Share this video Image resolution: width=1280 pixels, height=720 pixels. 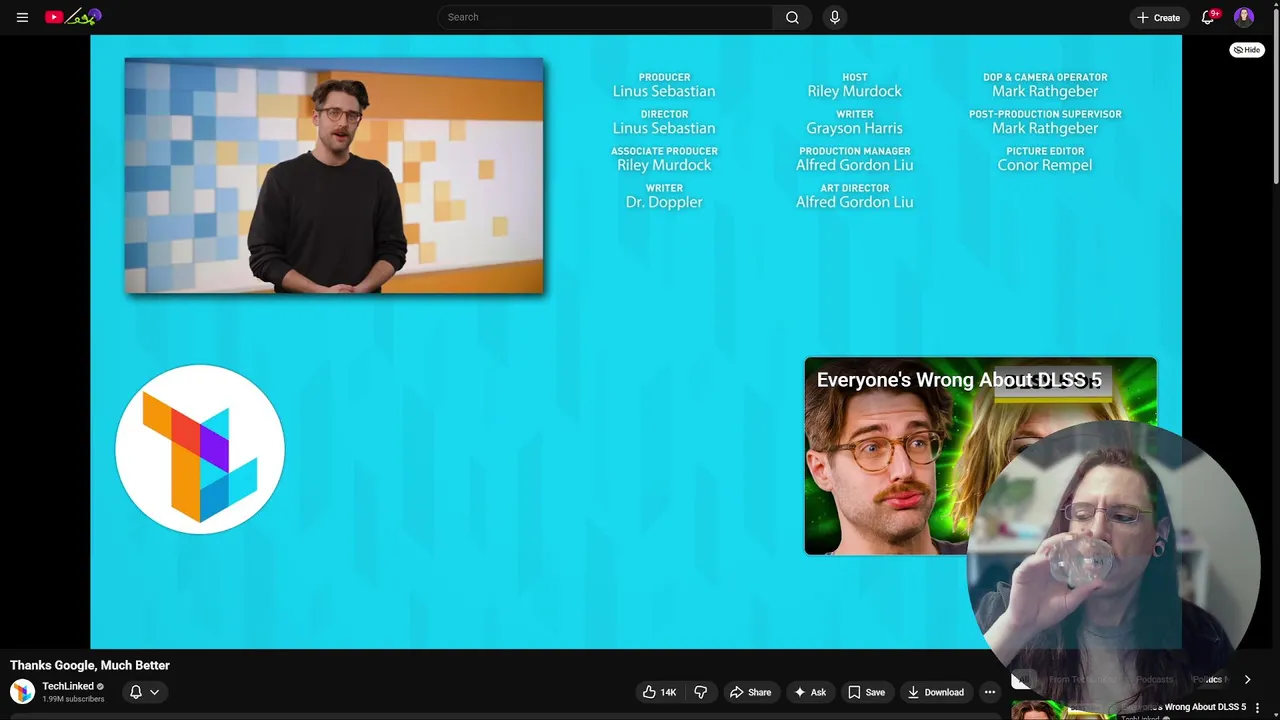(750, 692)
